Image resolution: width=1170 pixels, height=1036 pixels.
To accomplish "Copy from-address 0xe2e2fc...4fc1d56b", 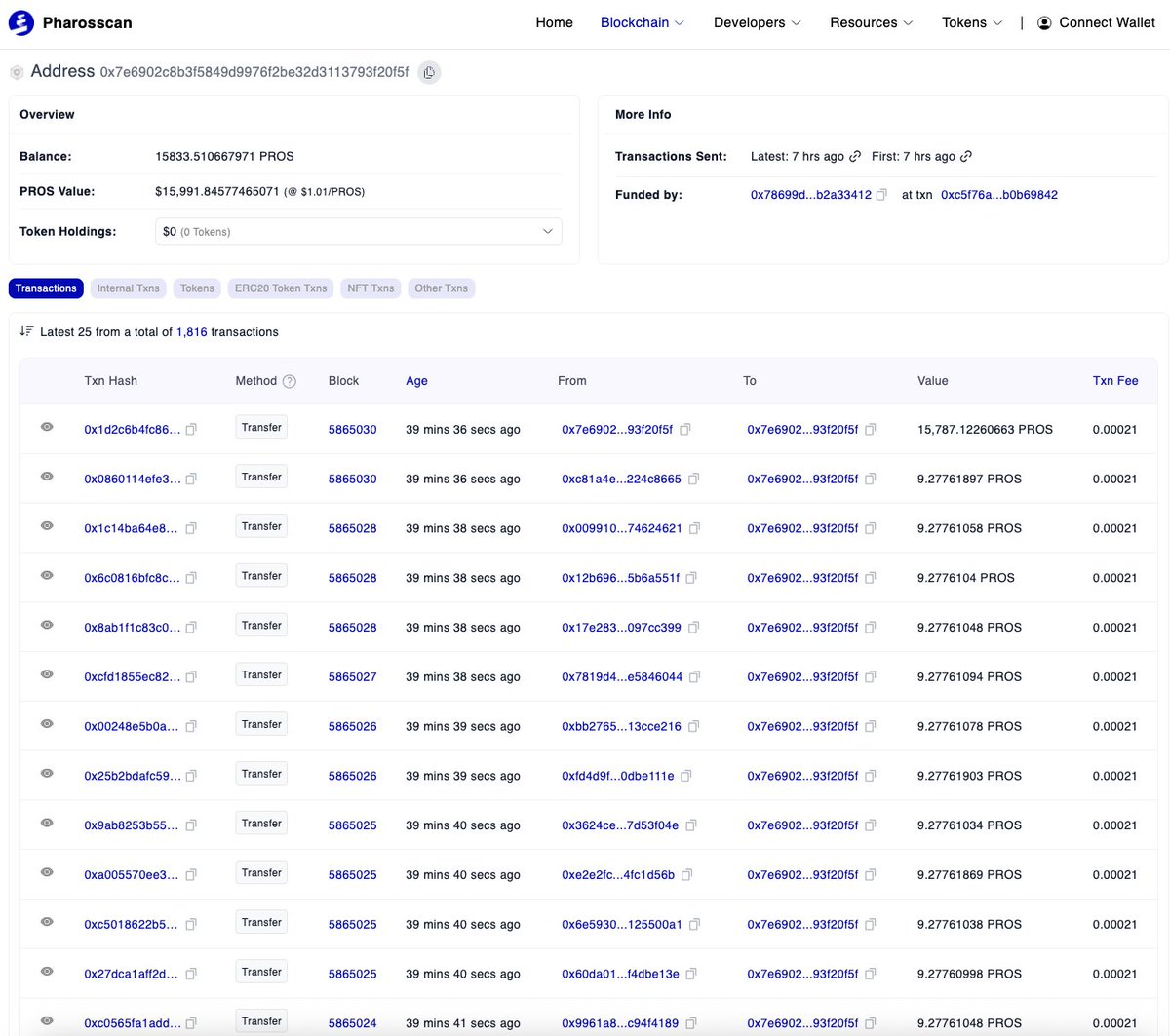I will [686, 875].
